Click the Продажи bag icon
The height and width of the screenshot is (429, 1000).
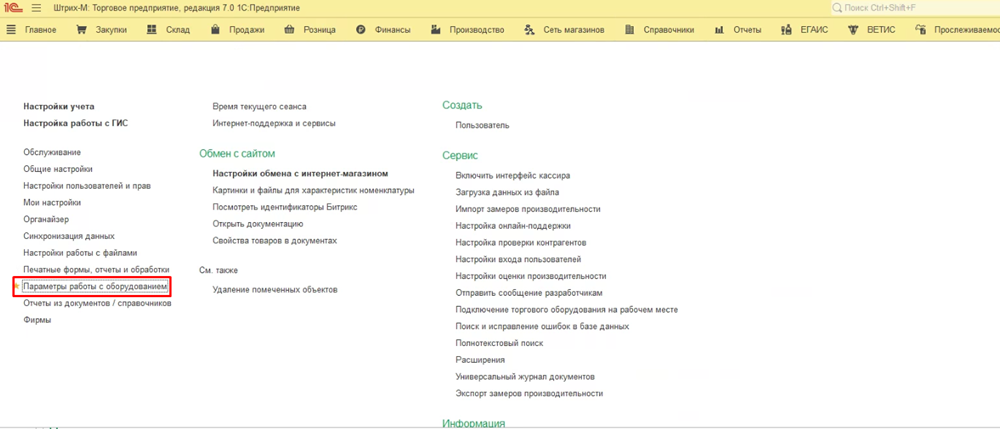(x=216, y=30)
